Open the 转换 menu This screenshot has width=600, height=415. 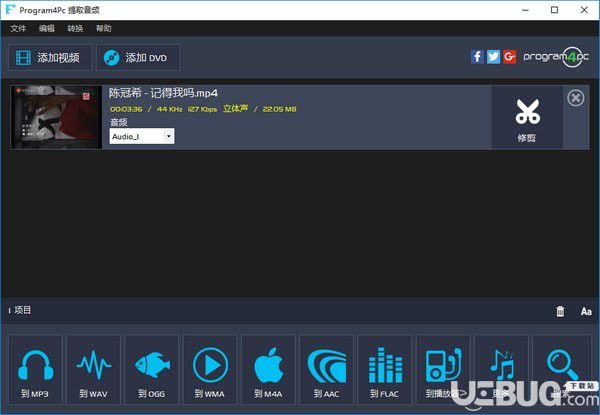coord(75,28)
